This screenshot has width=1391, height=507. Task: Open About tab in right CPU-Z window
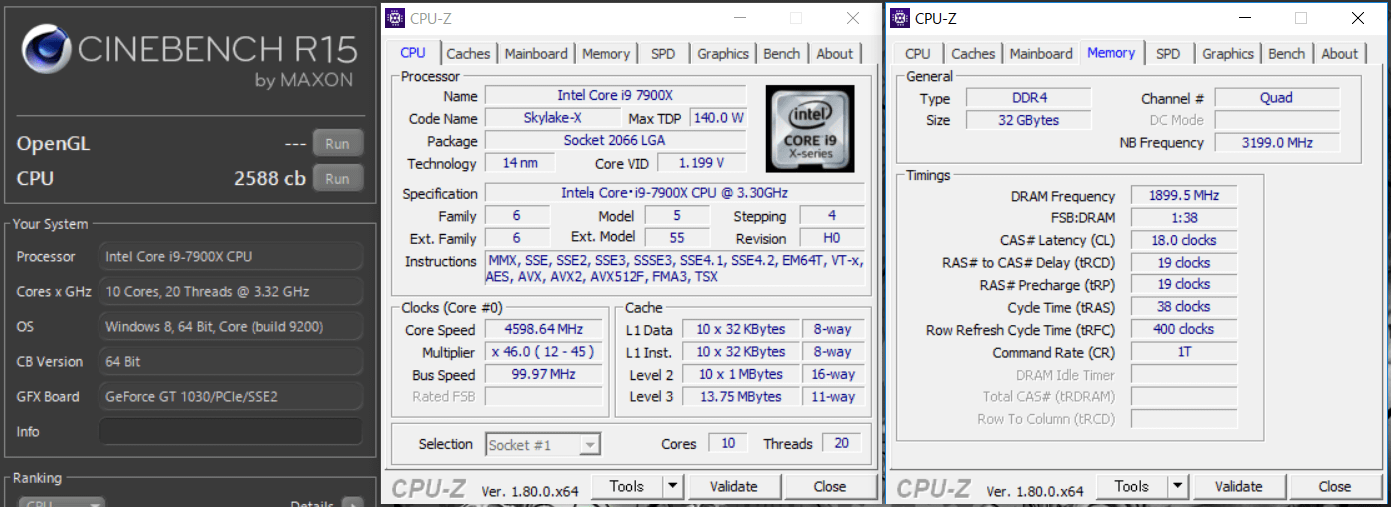coord(1340,54)
